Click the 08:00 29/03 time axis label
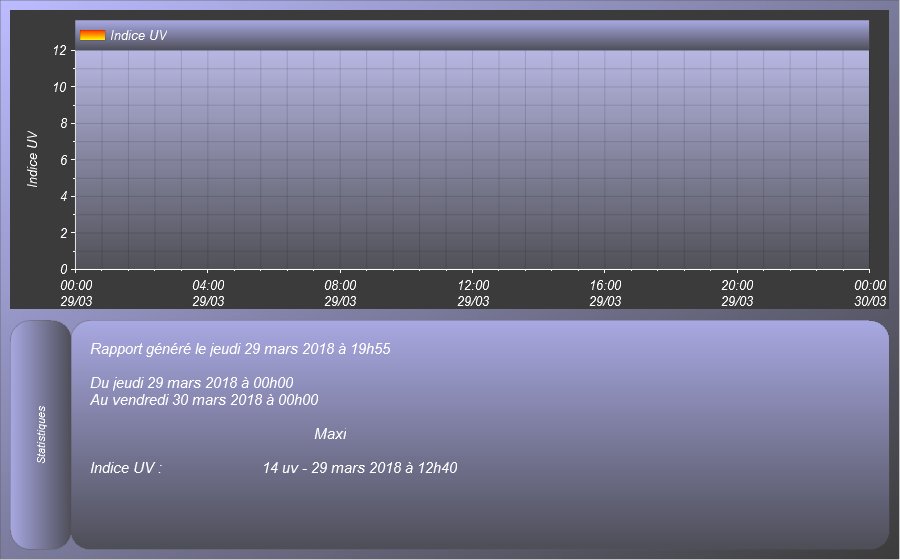Viewport: 900px width, 560px height. [340, 293]
